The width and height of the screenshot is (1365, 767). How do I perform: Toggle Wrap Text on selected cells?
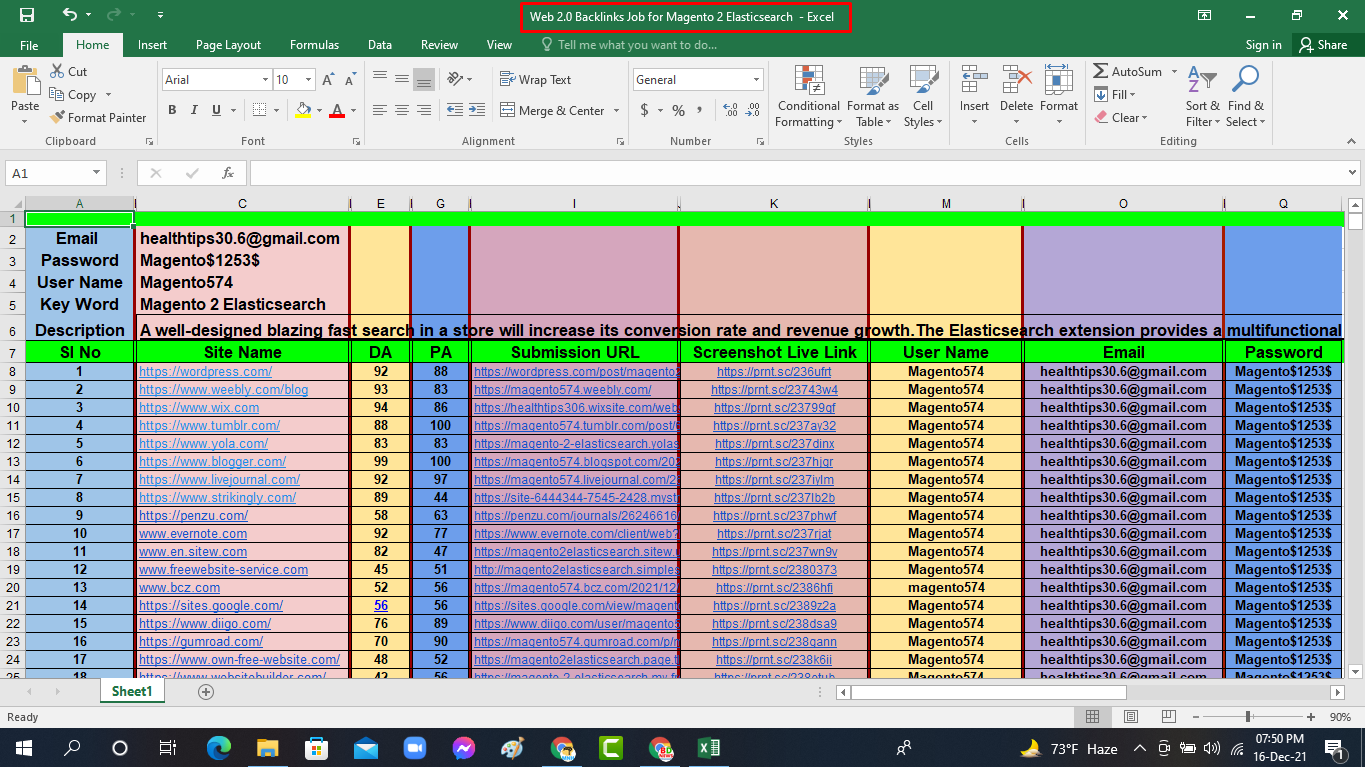tap(535, 80)
